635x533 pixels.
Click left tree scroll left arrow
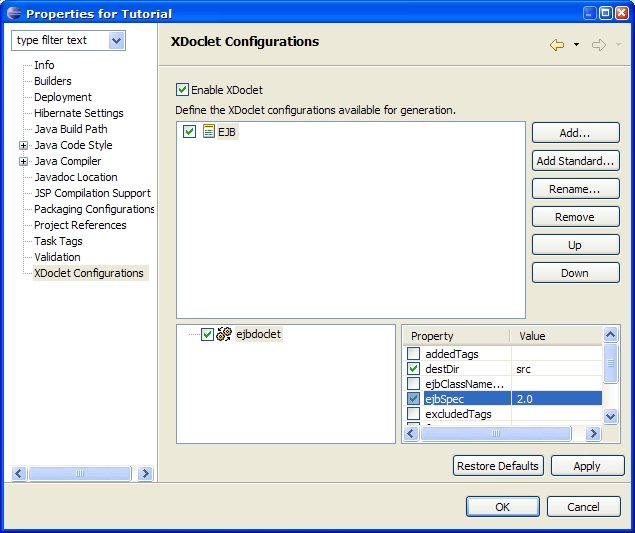tap(19, 473)
